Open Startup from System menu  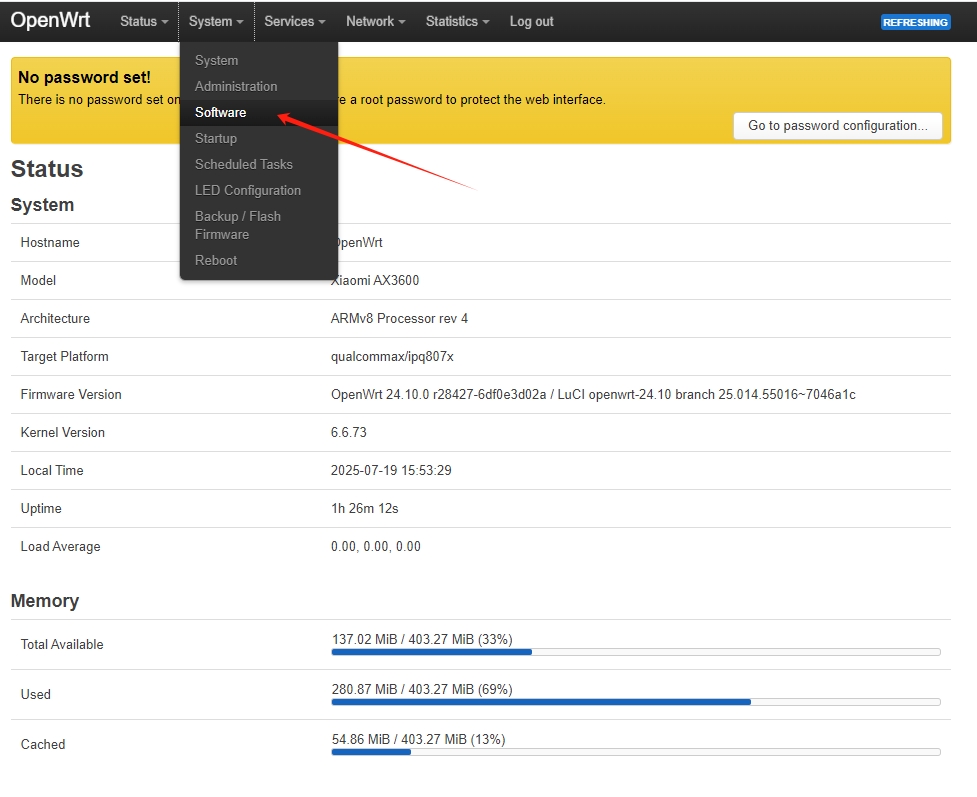pyautogui.click(x=259, y=138)
